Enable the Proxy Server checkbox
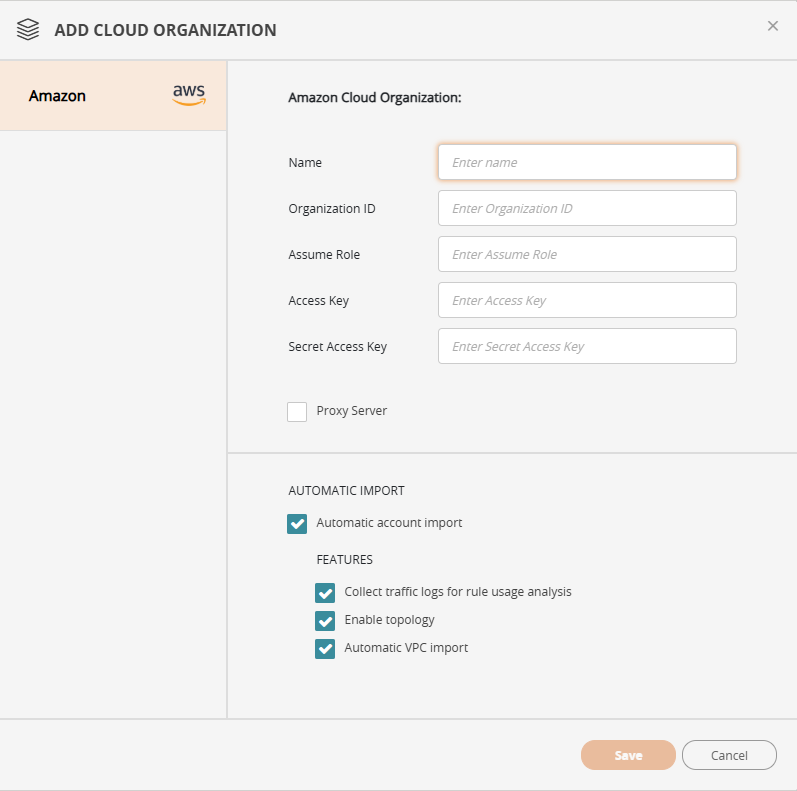Viewport: 797px width, 791px height. pyautogui.click(x=297, y=412)
